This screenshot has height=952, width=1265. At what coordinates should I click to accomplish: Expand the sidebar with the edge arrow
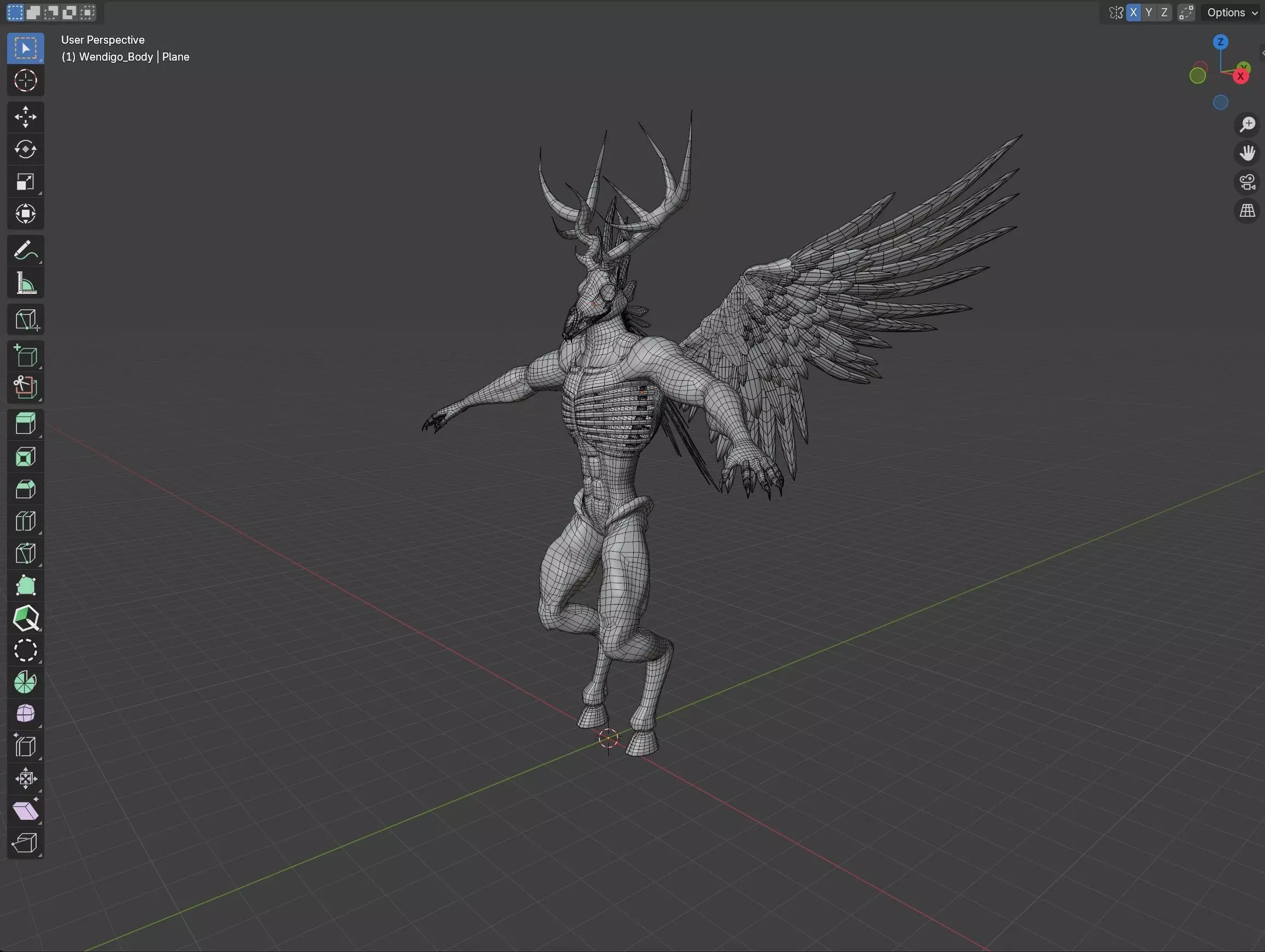[x=1262, y=52]
